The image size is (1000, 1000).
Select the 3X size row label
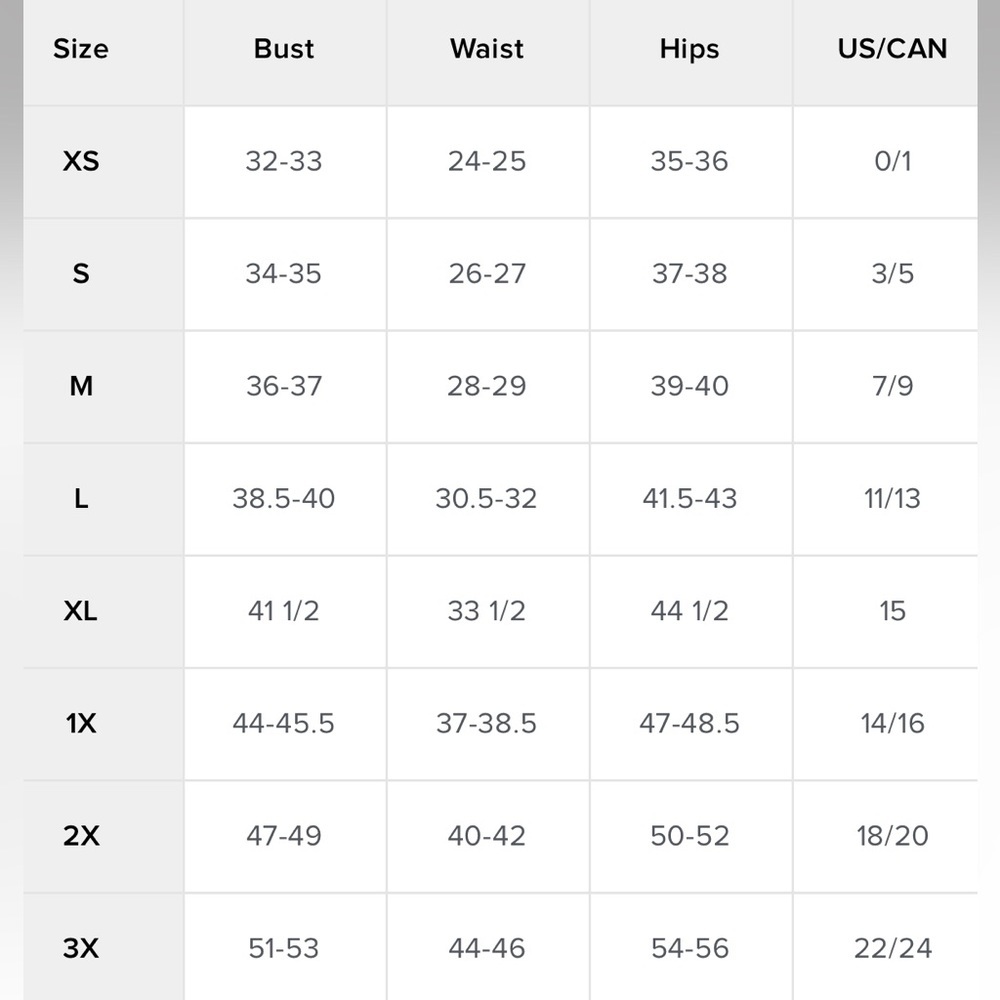[x=81, y=948]
